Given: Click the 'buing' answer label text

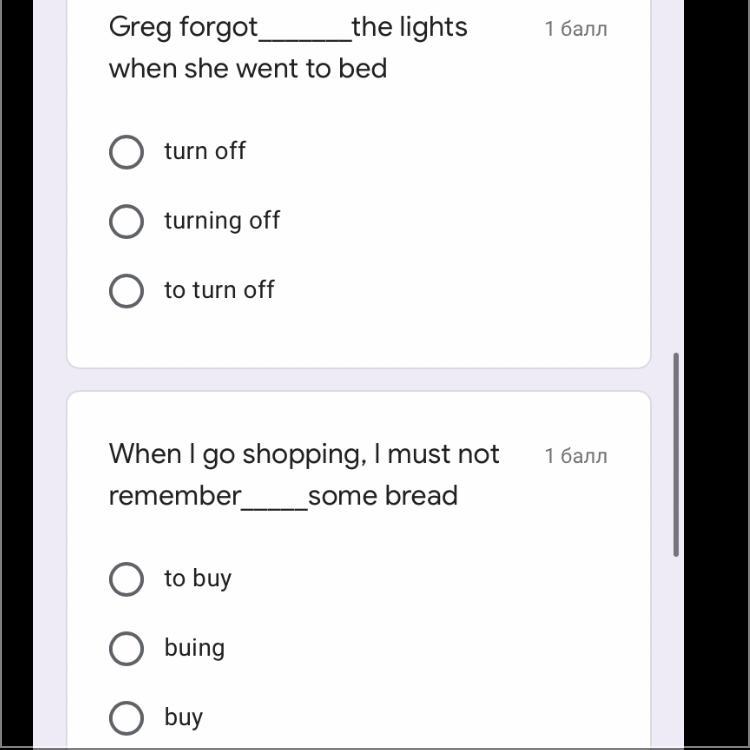Looking at the screenshot, I should (x=194, y=648).
